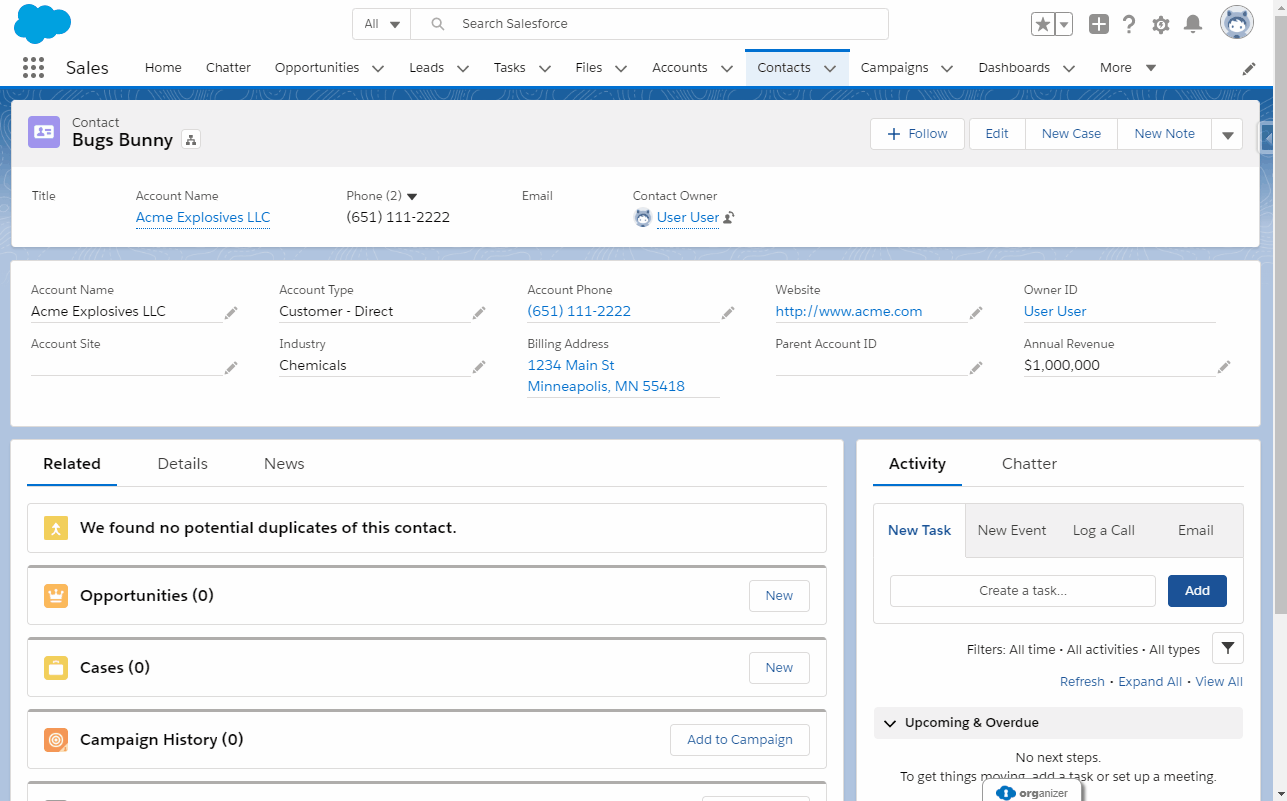Click the Edit button

click(x=997, y=134)
